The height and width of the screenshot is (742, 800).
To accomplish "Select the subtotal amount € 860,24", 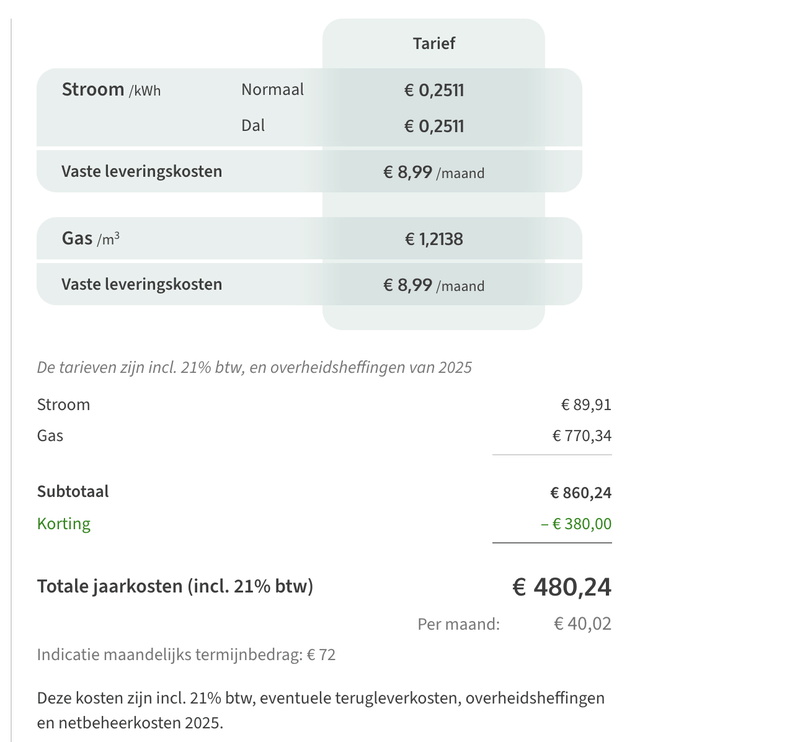I will click(580, 493).
